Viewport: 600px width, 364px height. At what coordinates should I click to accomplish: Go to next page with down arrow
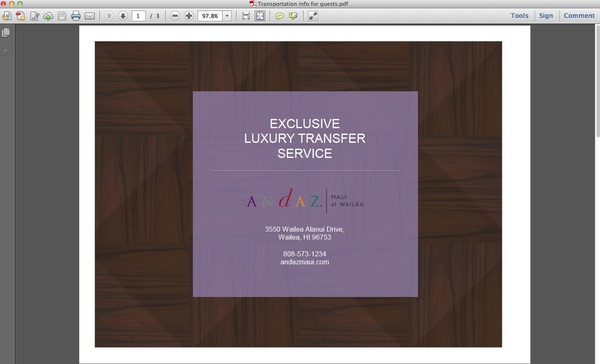pyautogui.click(x=123, y=16)
